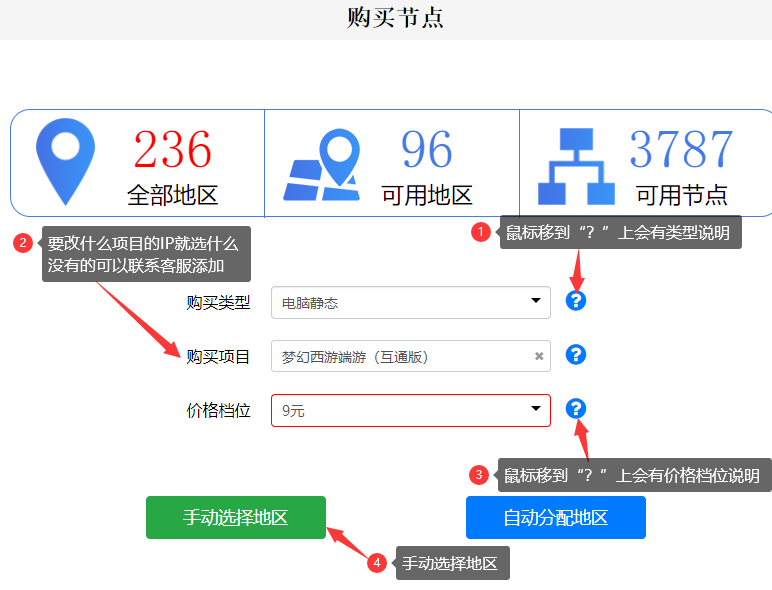The image size is (772, 590).
Task: Open the 价格档位 dropdown showing 9元
Action: (411, 410)
